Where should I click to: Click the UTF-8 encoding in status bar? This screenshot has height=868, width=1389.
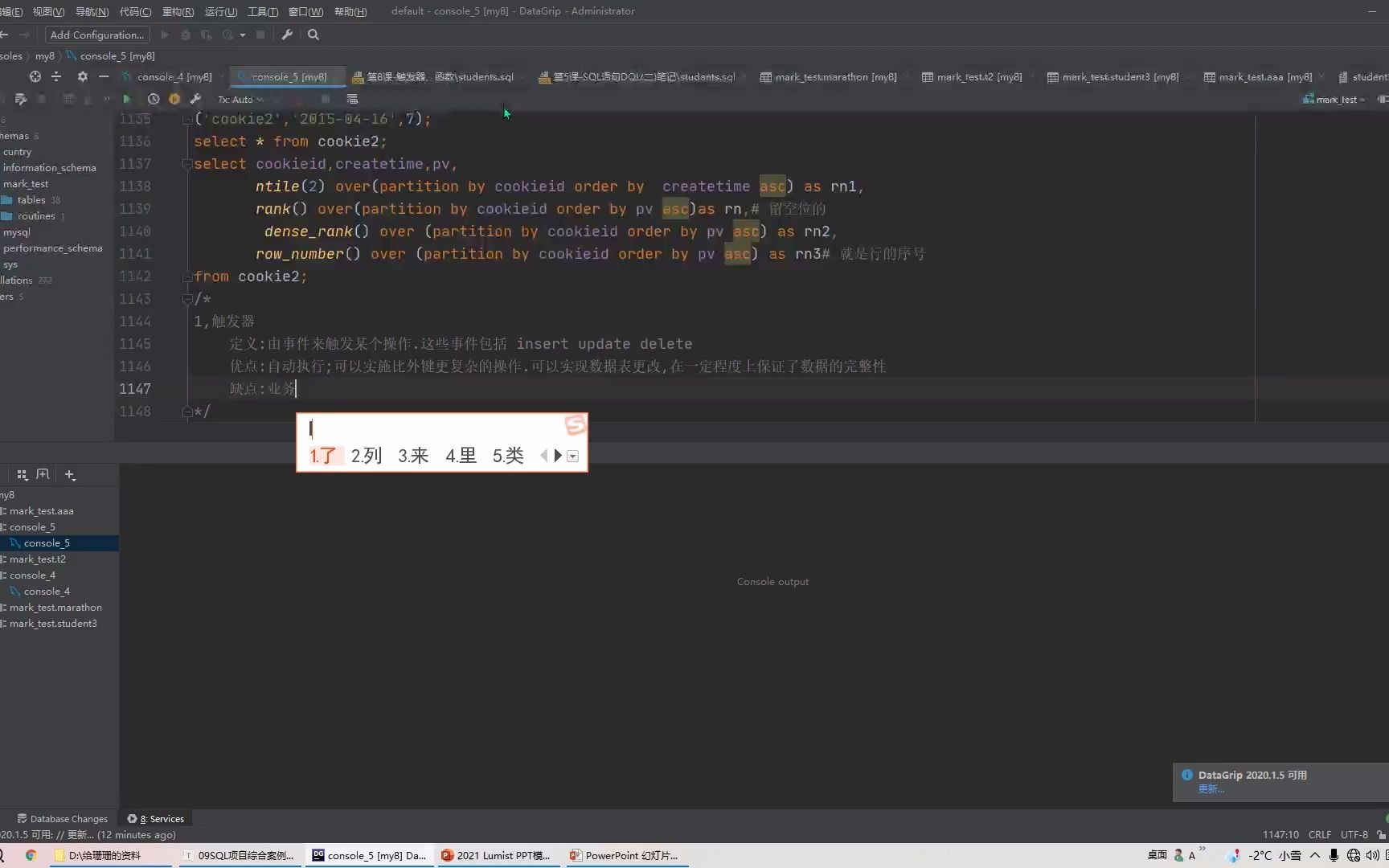click(x=1354, y=834)
